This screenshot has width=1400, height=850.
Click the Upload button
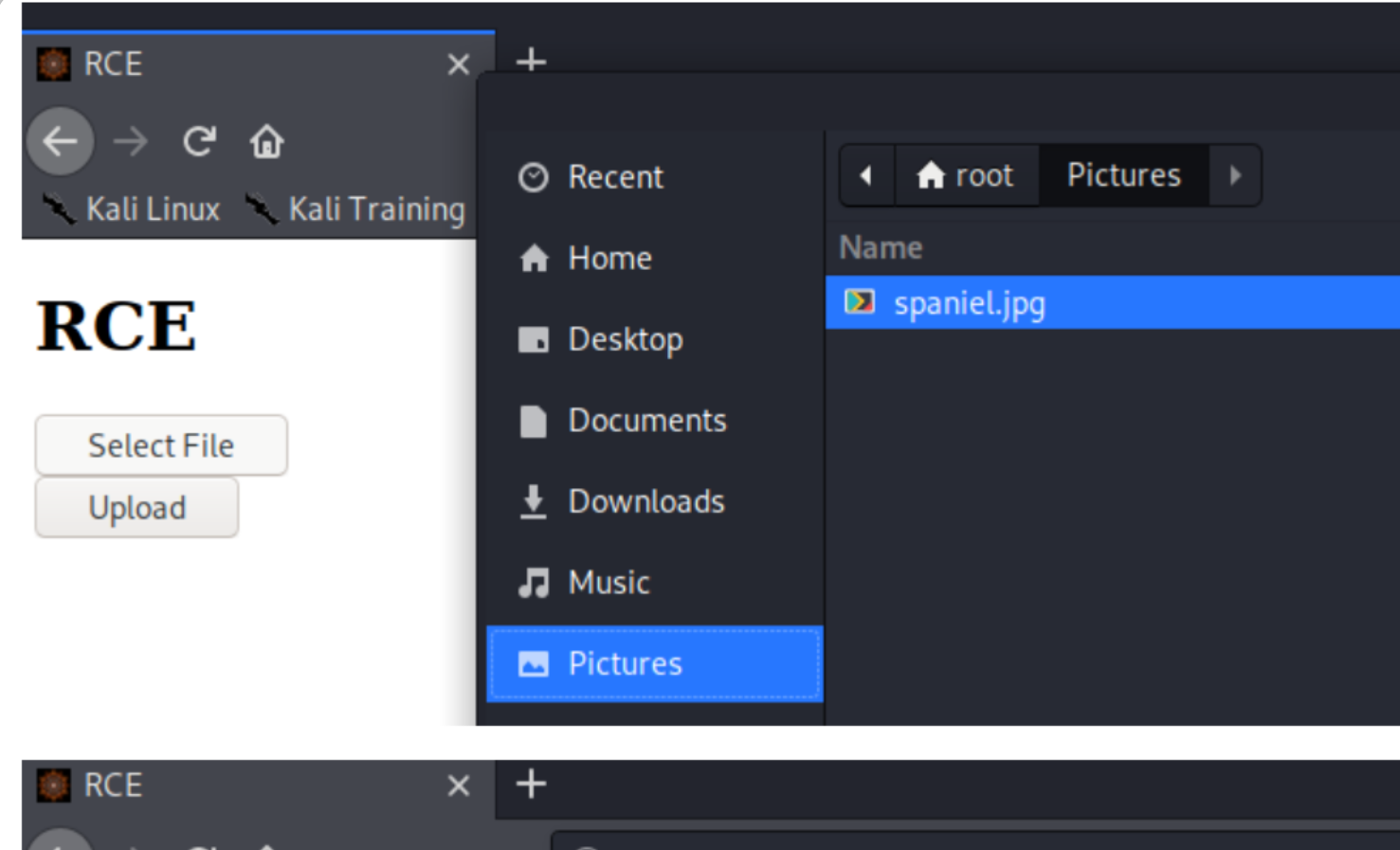coord(136,508)
